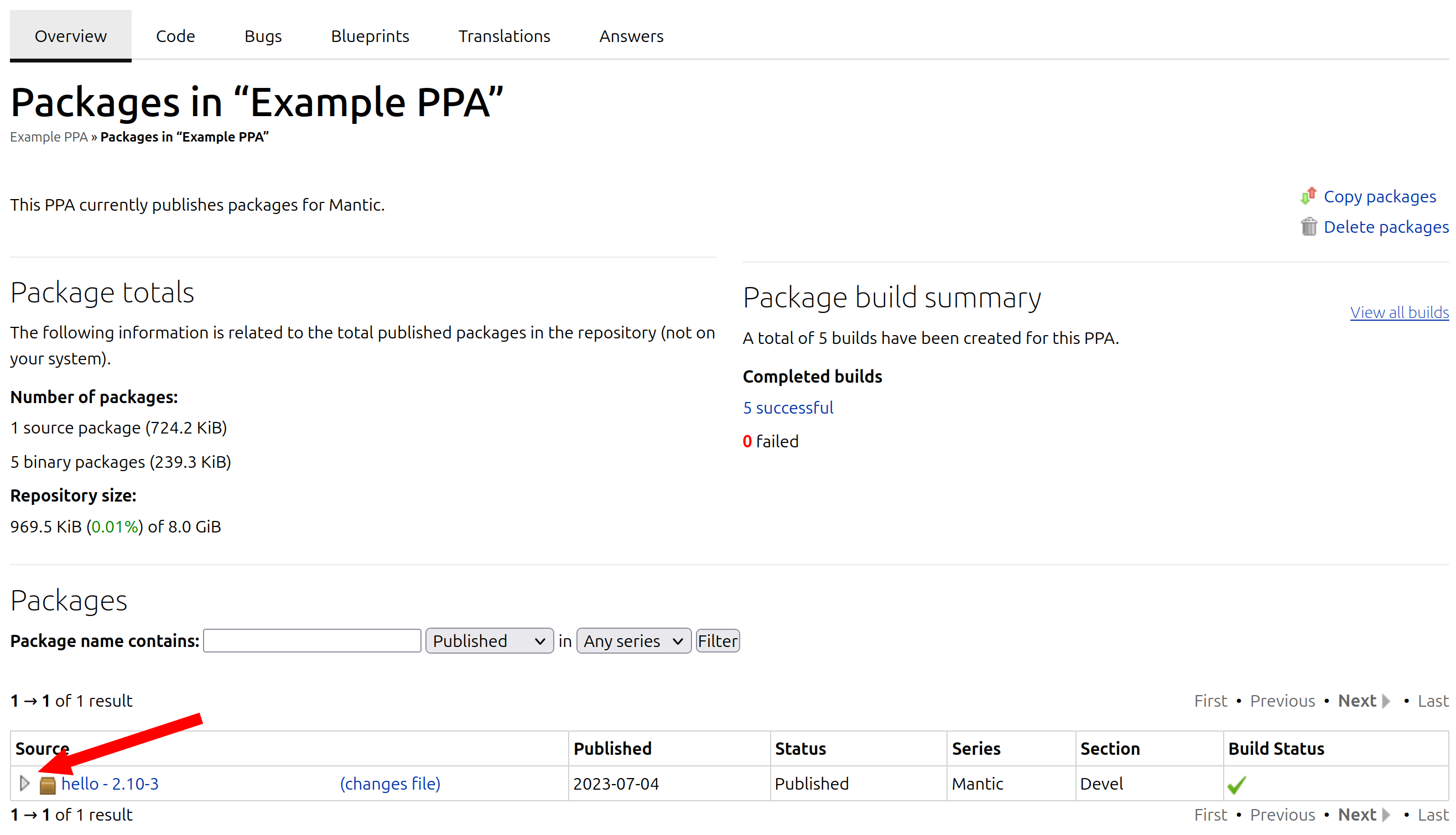Click the top Last pagination link
This screenshot has height=835, width=1456.
1433,701
